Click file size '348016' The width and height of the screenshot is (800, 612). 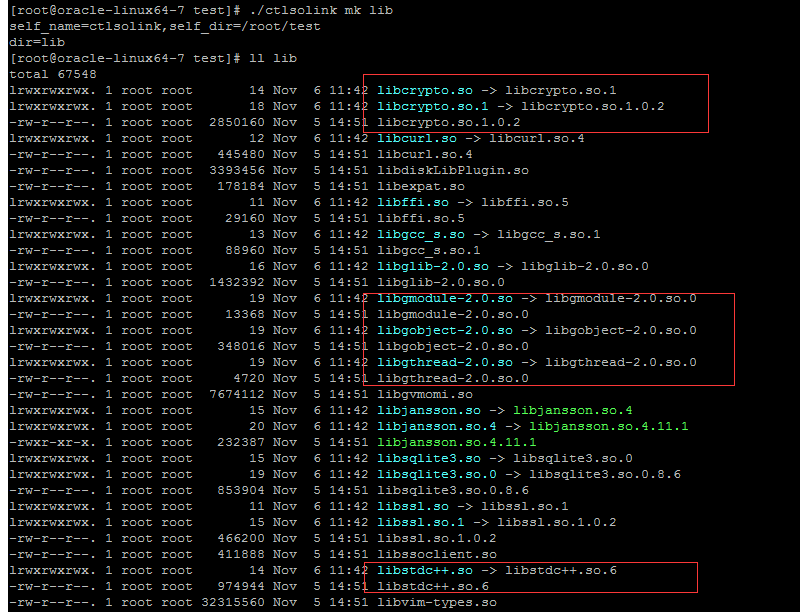(241, 346)
